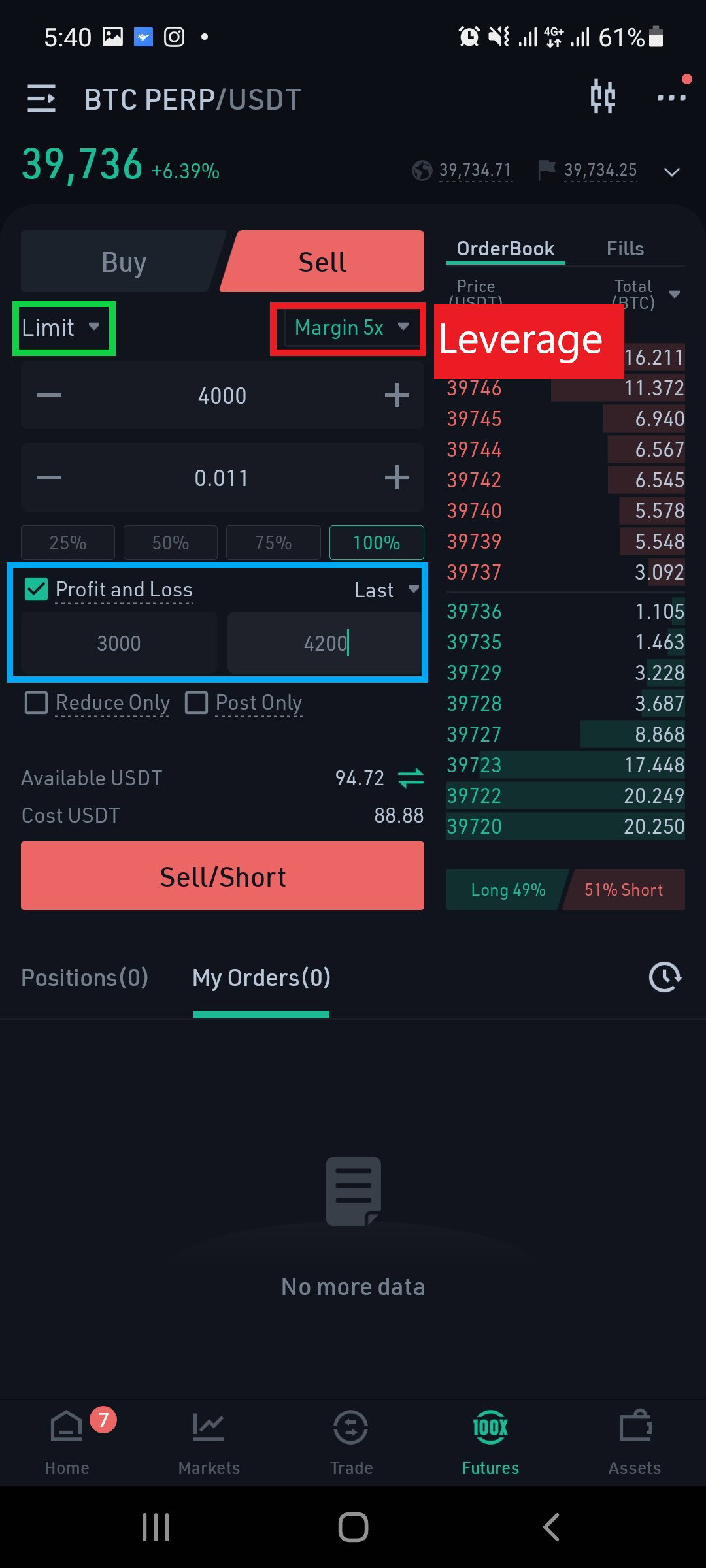Open order history clock icon
This screenshot has width=706, height=1568.
coord(665,977)
